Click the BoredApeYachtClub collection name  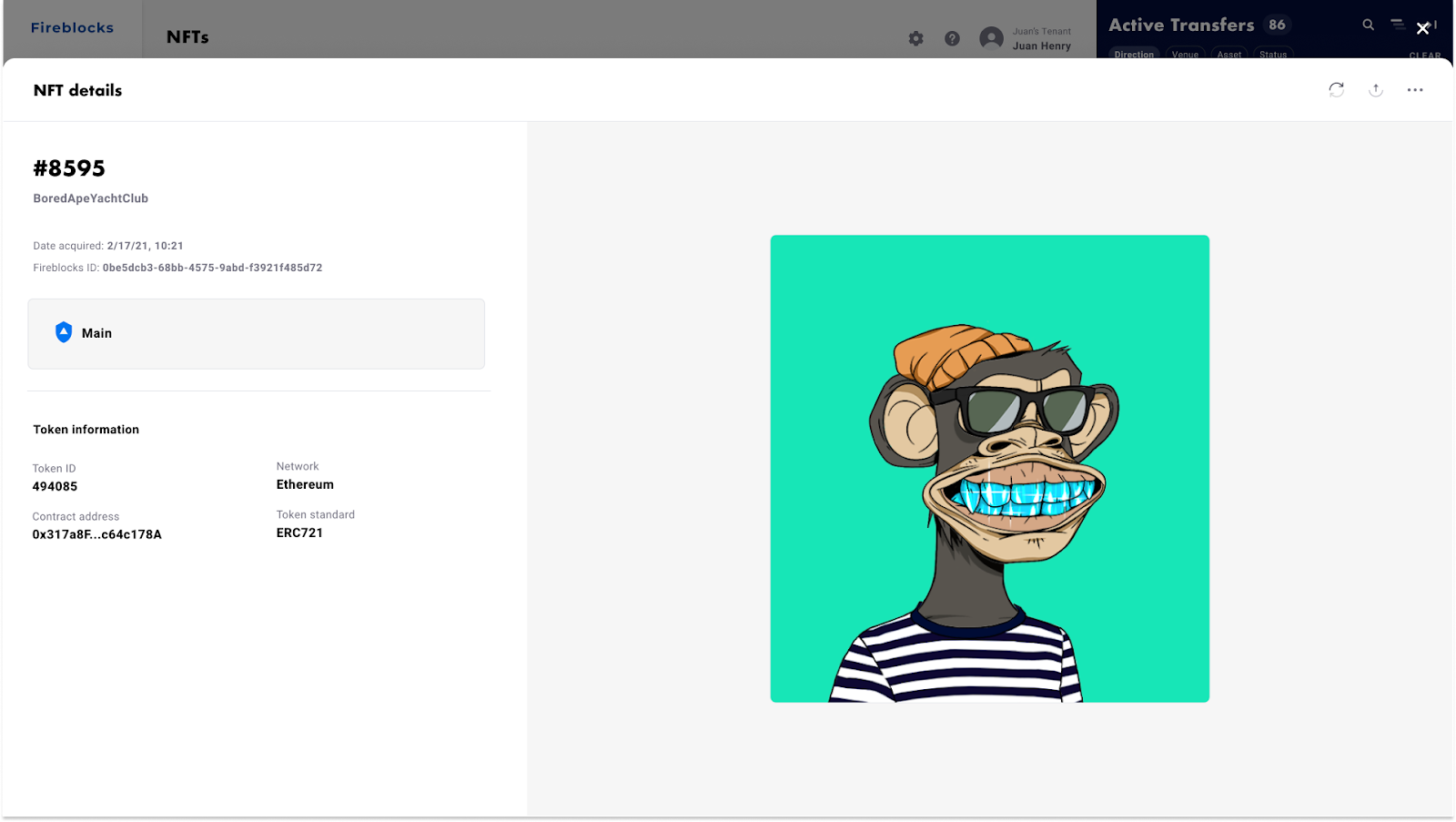coord(90,198)
